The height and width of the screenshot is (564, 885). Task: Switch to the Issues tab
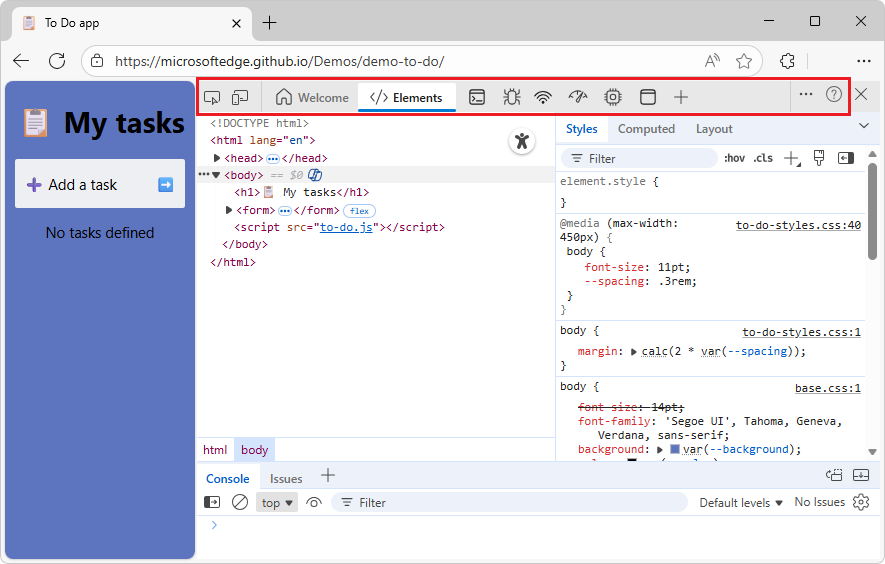pyautogui.click(x=286, y=479)
